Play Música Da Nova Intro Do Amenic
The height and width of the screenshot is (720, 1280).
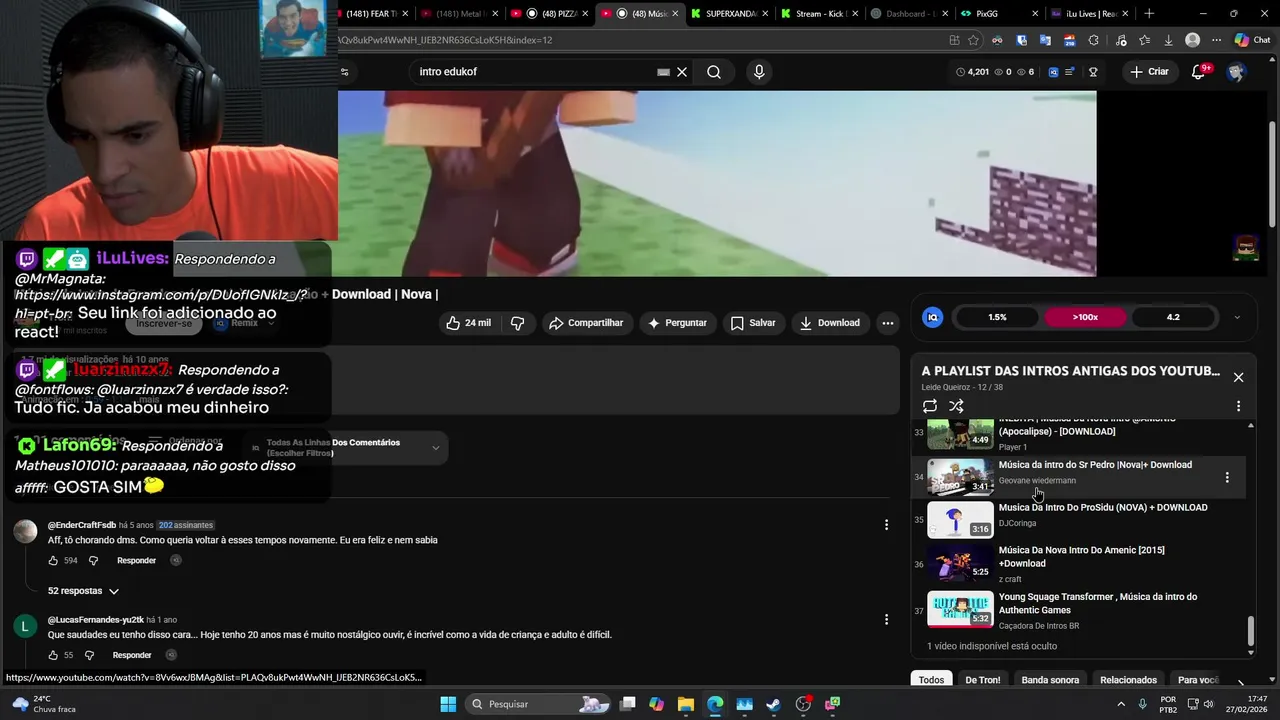[1080, 564]
